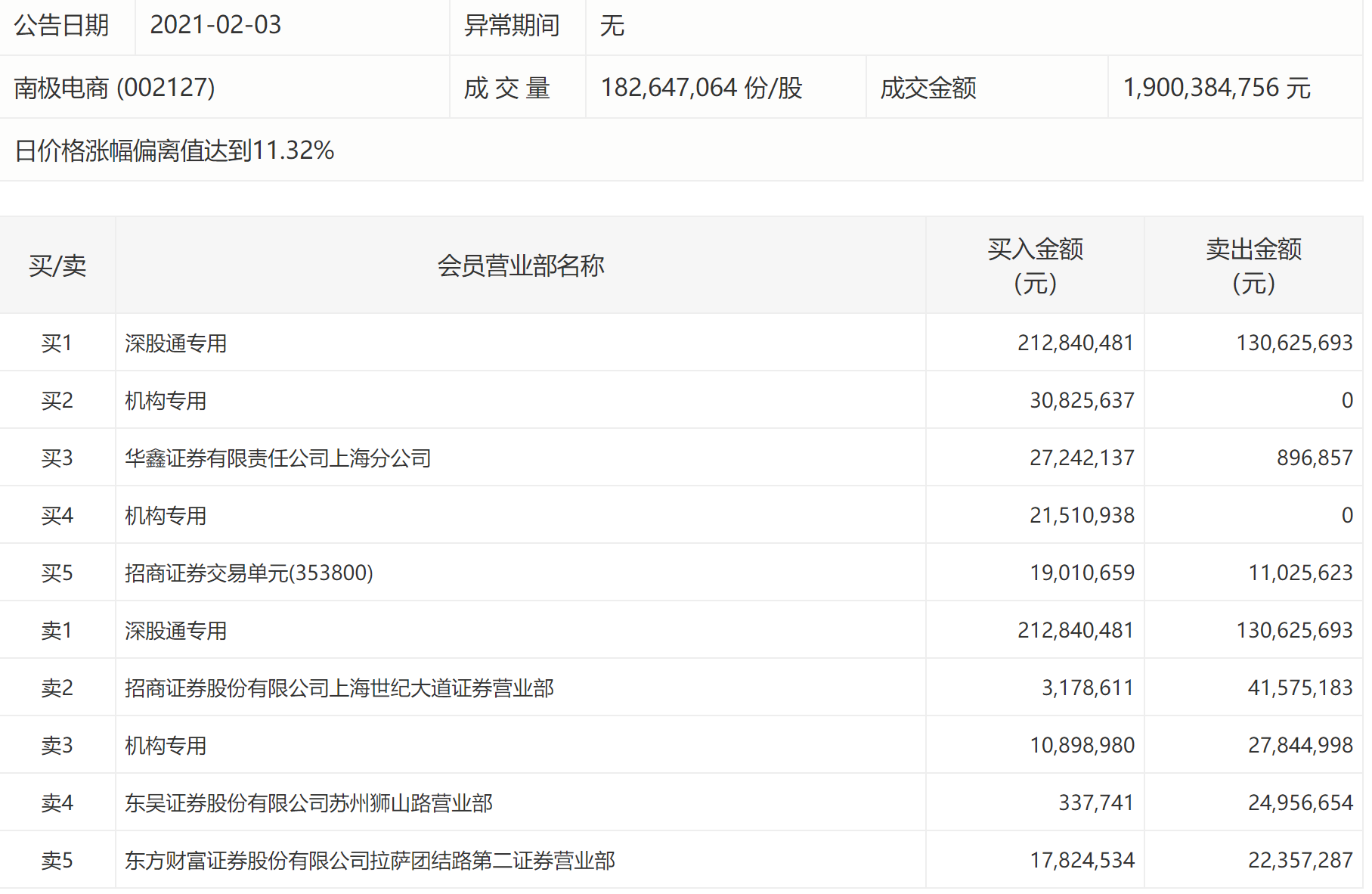The image size is (1372, 894).
Task: Click sell amount 130,625,693 in the 买1 row
Action: pos(1294,343)
